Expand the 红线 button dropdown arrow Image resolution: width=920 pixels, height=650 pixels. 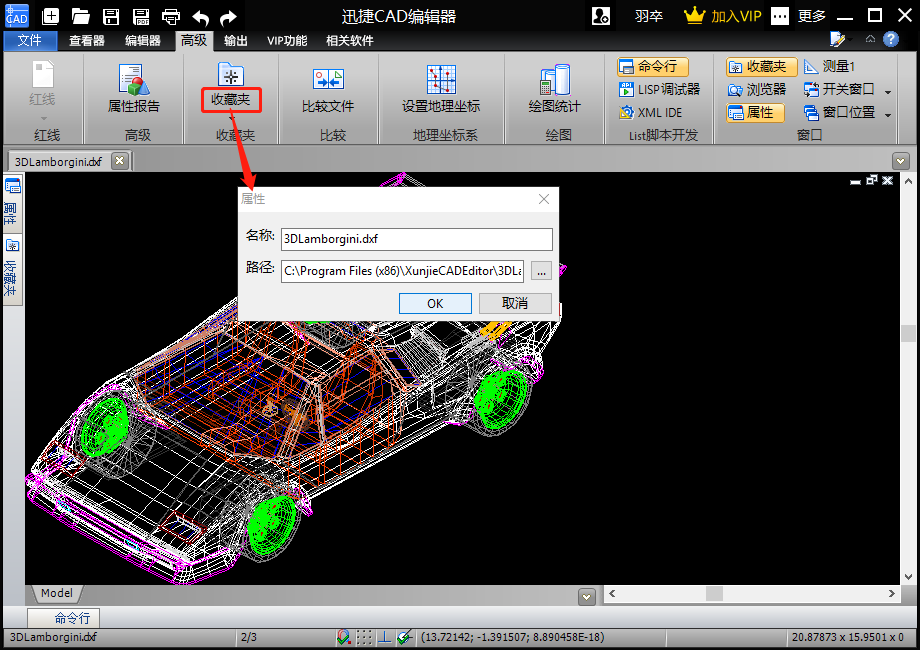pos(43,119)
